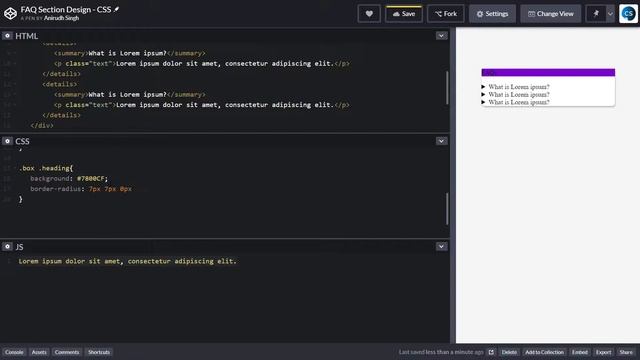Expand second 'What is Lorem ipsum?' in preview

[x=516, y=94]
